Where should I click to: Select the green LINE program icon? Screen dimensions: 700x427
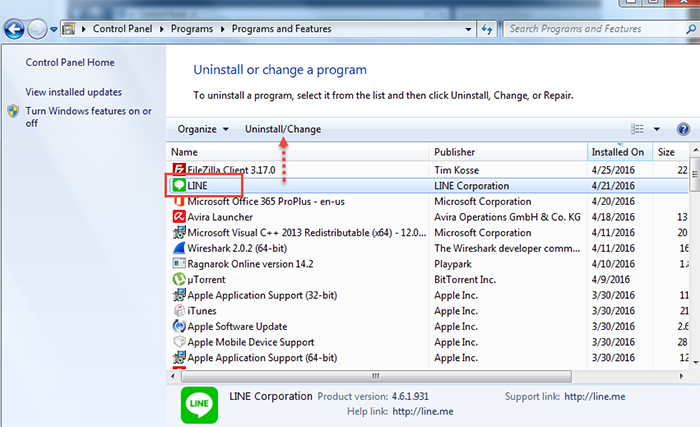[179, 185]
